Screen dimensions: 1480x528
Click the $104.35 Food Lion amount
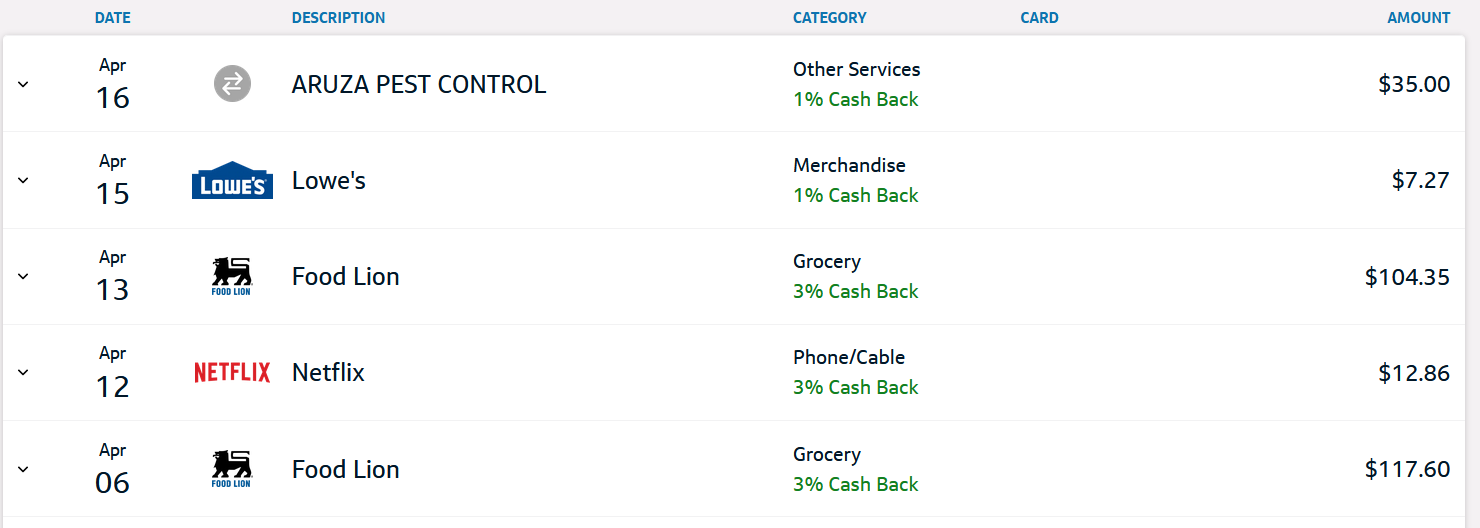(x=1407, y=277)
